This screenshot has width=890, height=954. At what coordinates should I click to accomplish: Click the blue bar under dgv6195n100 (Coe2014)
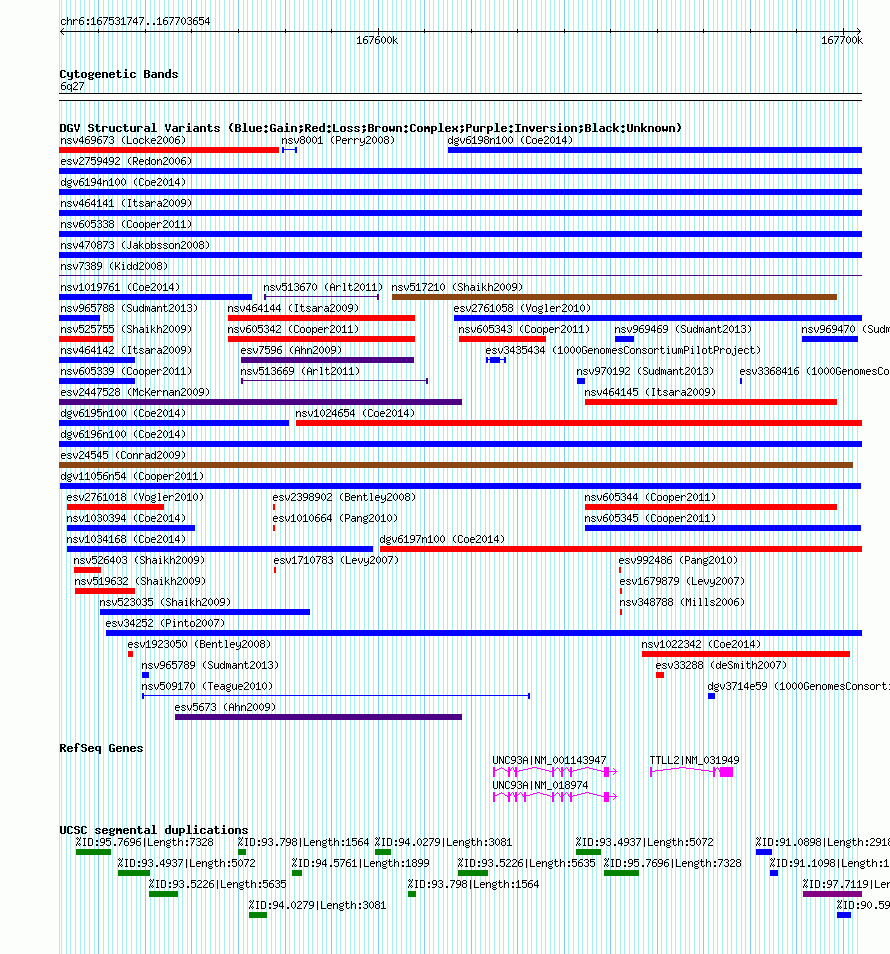tap(174, 423)
